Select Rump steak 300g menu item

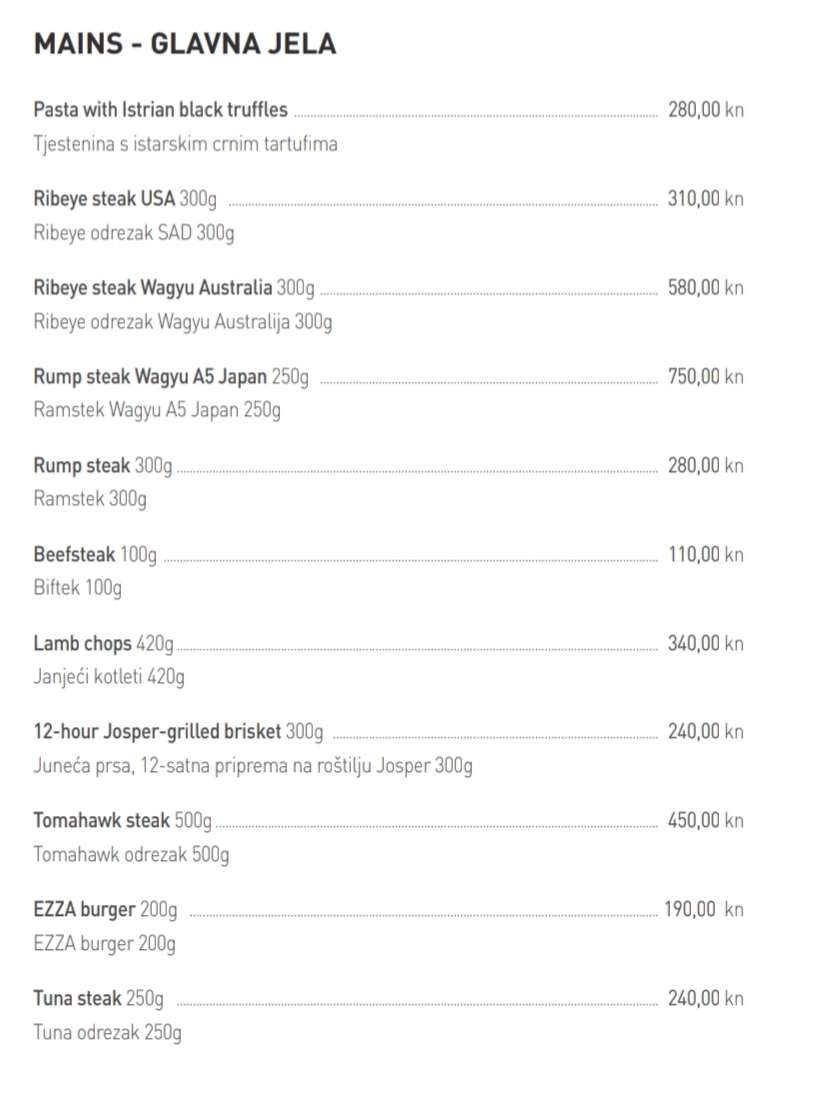point(103,466)
